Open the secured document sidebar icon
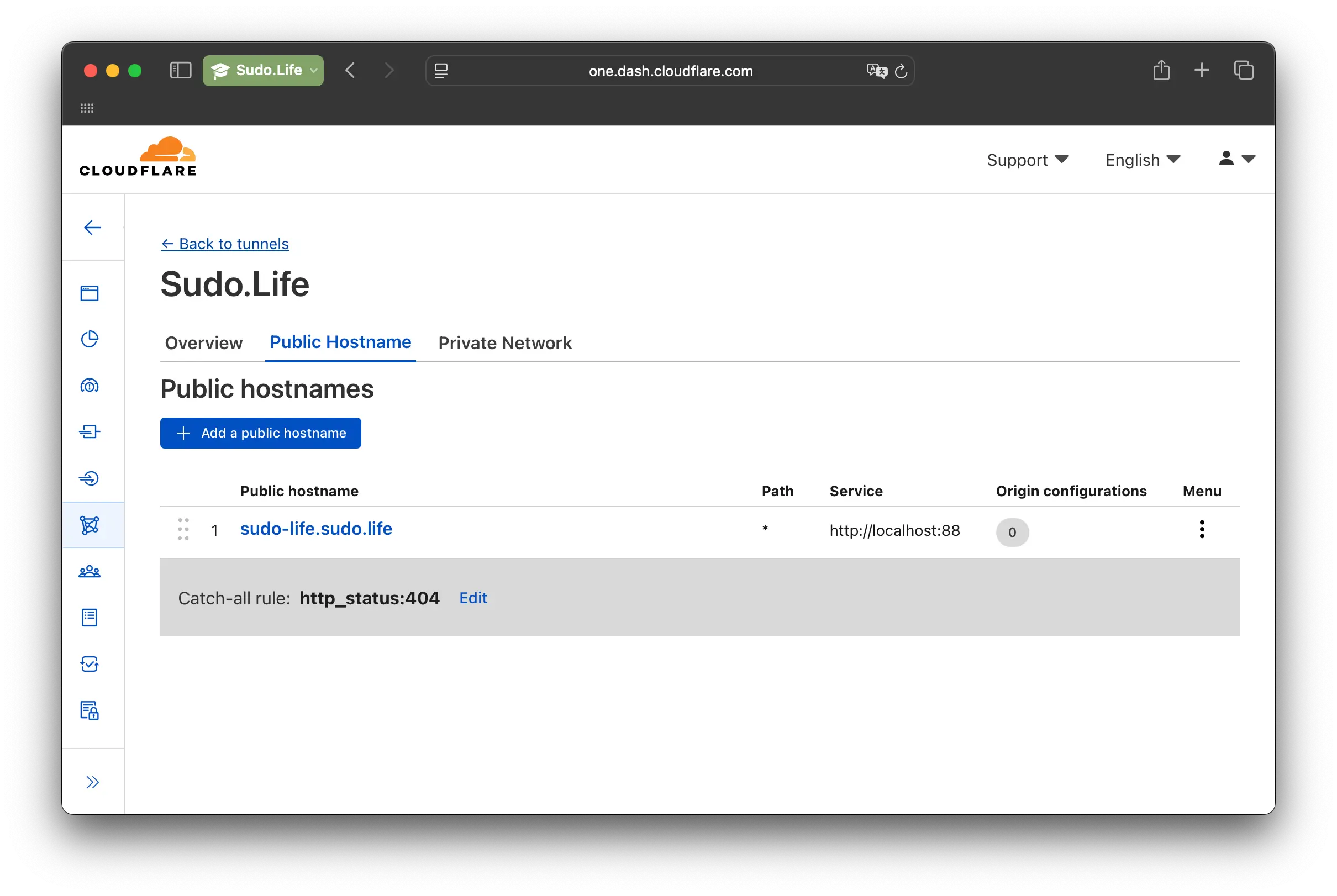Screen dimensions: 1337x896 [90, 711]
